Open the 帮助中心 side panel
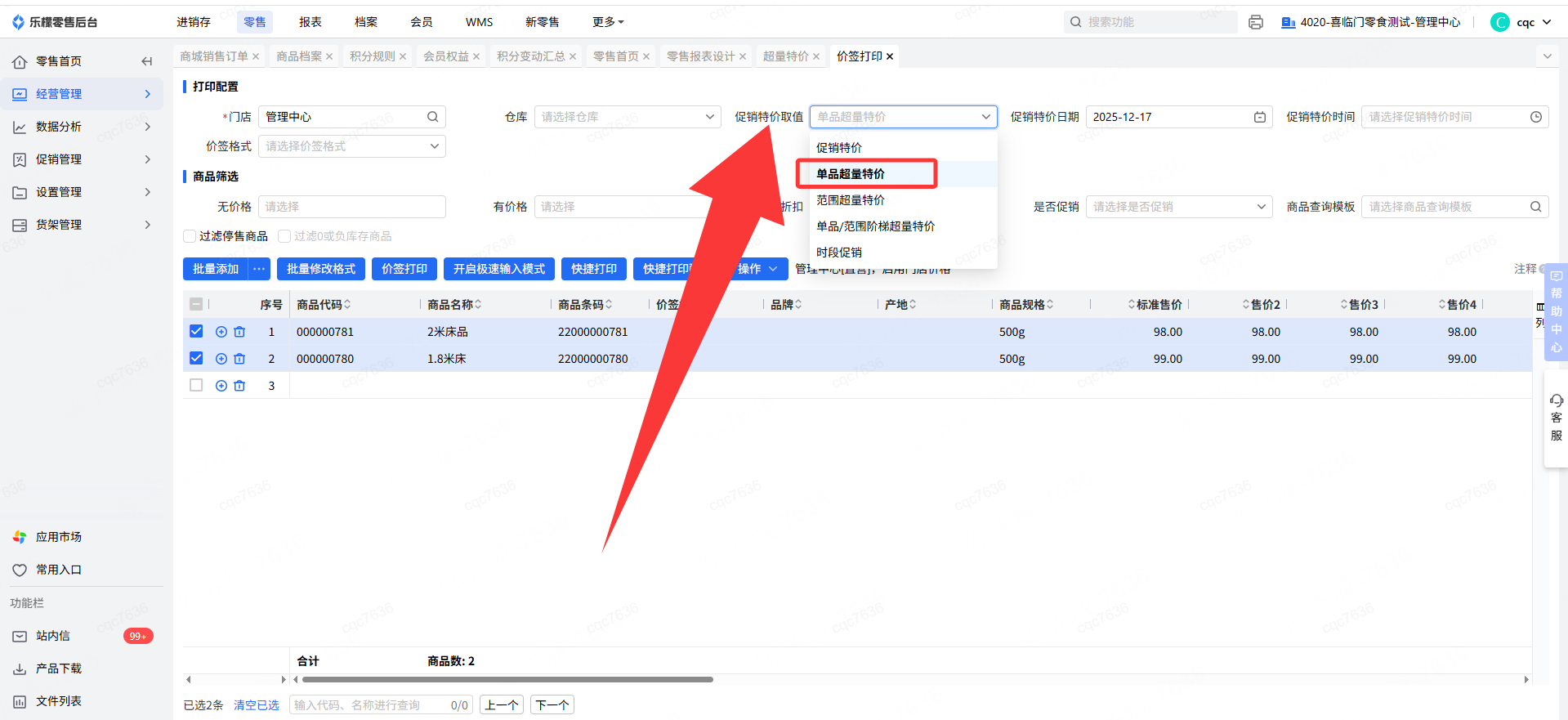 [1556, 311]
